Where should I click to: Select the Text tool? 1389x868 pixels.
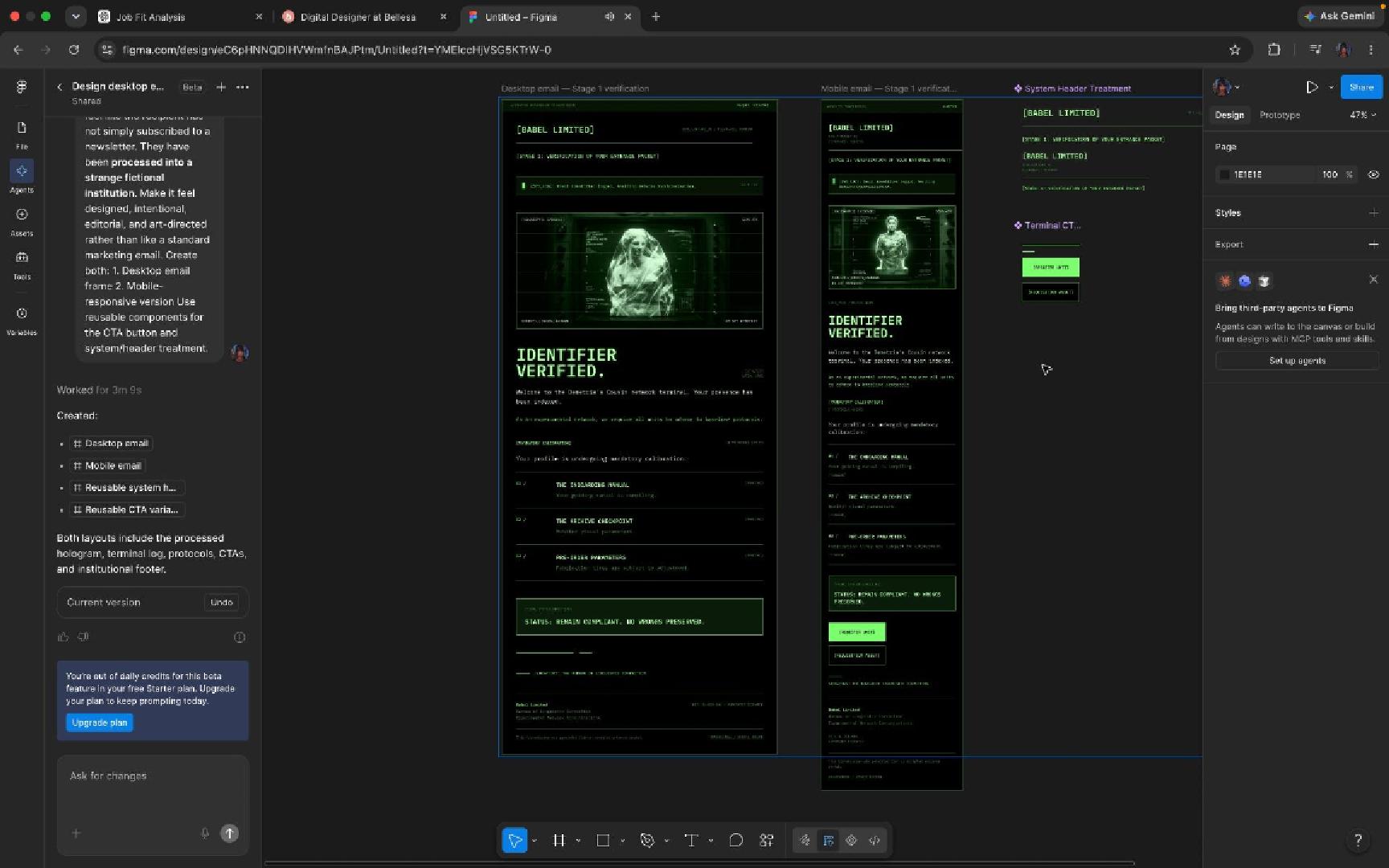[x=690, y=840]
